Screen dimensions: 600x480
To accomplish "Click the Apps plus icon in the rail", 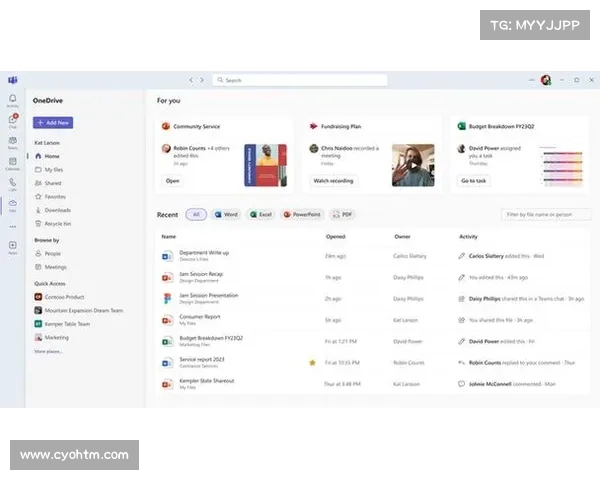I will coord(13,246).
